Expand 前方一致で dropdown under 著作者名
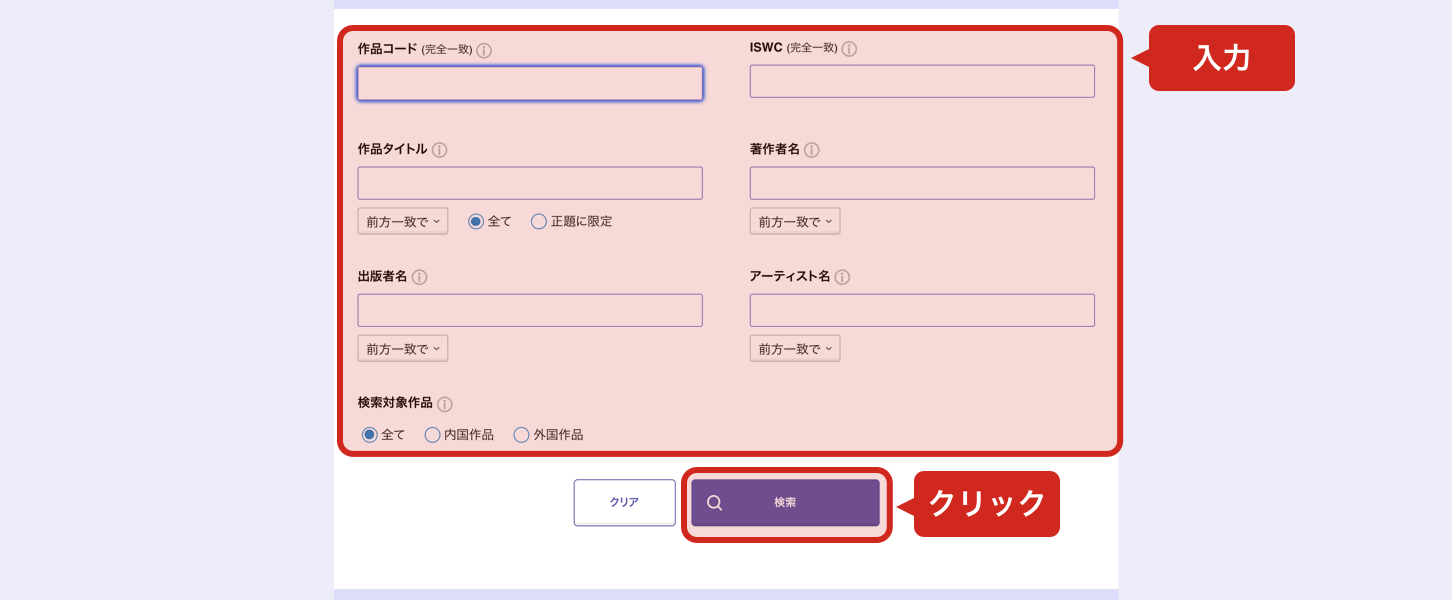Screen dimensions: 1452x600 pos(795,221)
